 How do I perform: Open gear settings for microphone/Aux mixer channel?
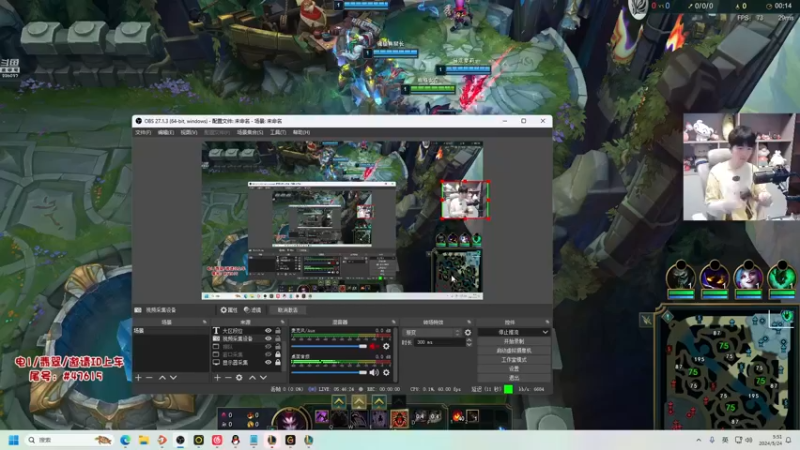pos(386,346)
